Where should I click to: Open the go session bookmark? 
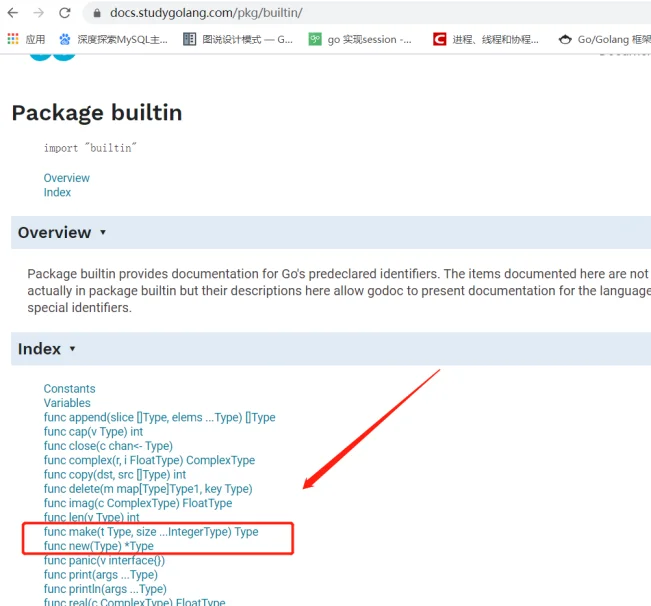360,39
